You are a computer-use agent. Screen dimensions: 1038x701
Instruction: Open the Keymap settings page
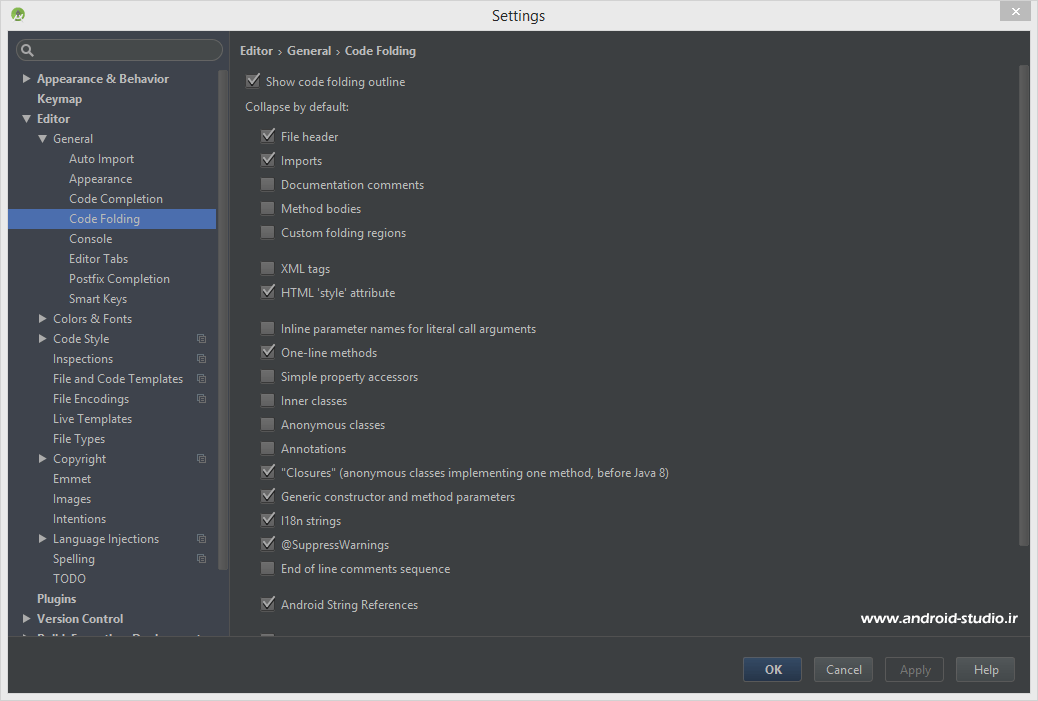[59, 99]
